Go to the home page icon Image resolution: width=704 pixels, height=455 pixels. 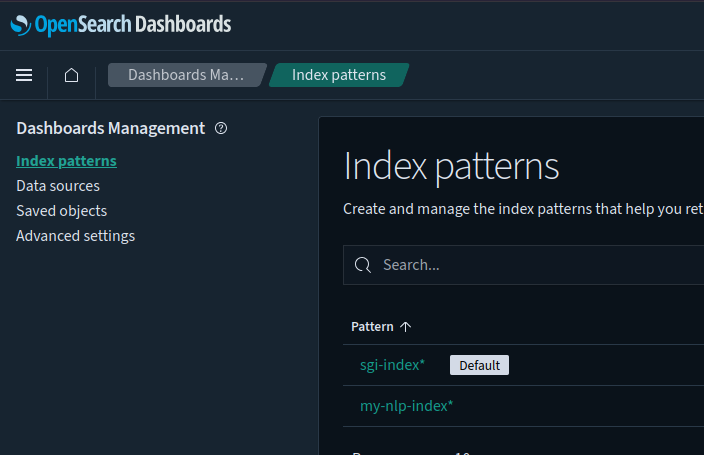pyautogui.click(x=71, y=75)
